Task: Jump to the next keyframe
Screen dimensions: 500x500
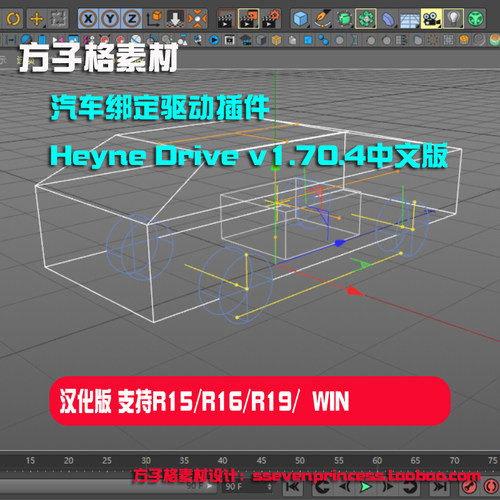Action: click(410, 487)
